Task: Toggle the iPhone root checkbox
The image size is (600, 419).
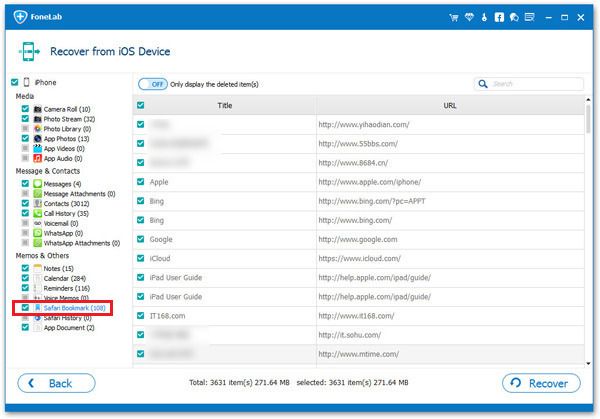Action: pos(15,82)
